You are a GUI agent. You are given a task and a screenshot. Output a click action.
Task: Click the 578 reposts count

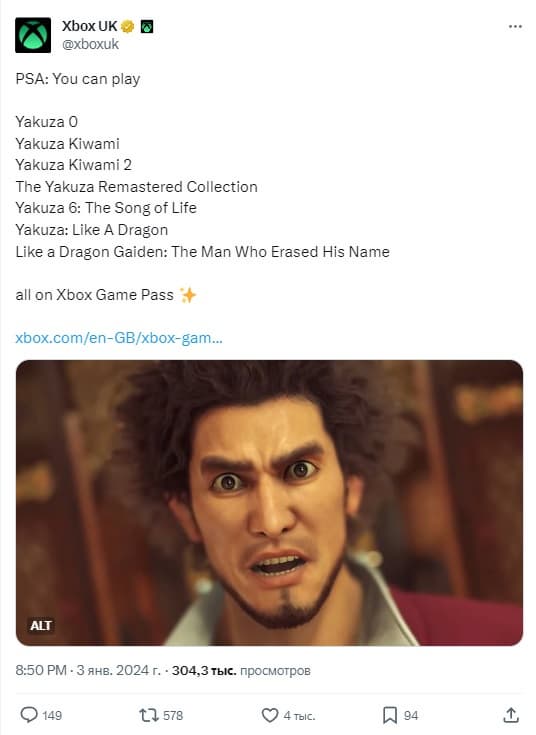click(173, 715)
